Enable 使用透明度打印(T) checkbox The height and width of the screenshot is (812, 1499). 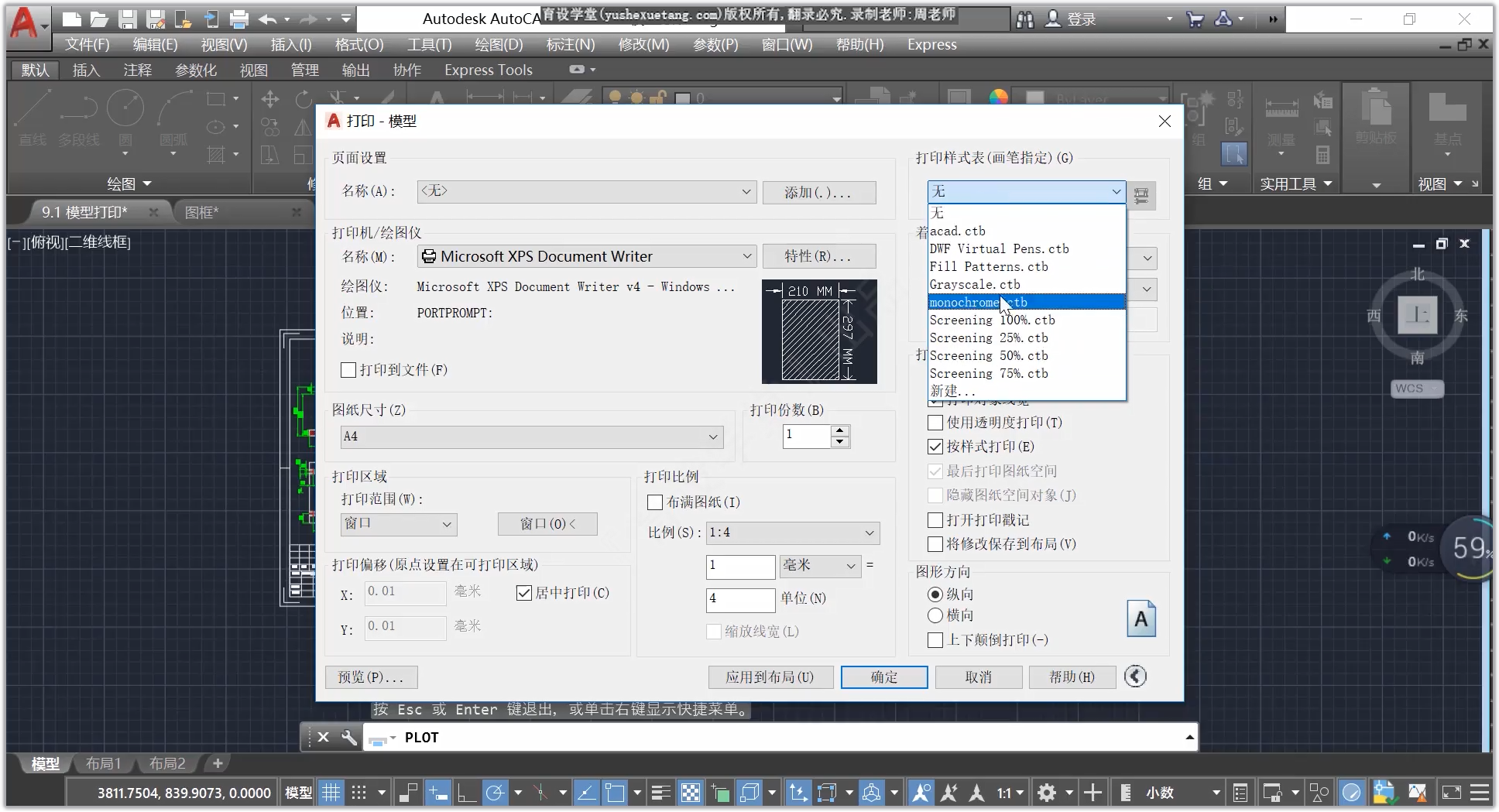point(935,423)
